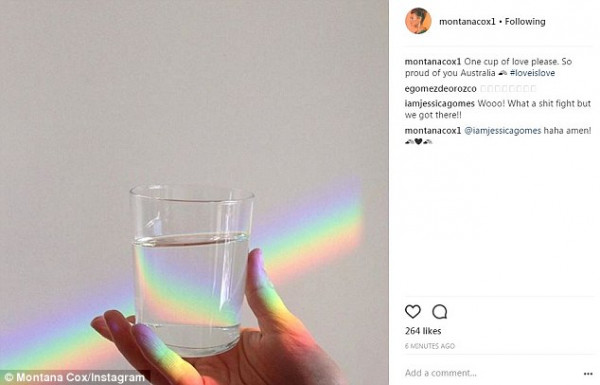The width and height of the screenshot is (600, 385).
Task: Open the @iamjessicagomes mention link
Action: tap(502, 131)
